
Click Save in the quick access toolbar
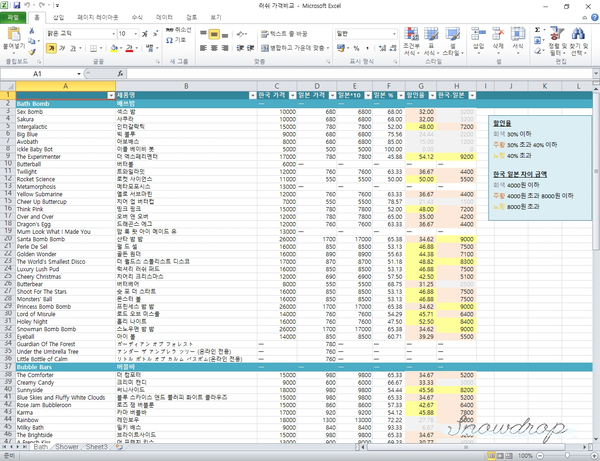16,5
